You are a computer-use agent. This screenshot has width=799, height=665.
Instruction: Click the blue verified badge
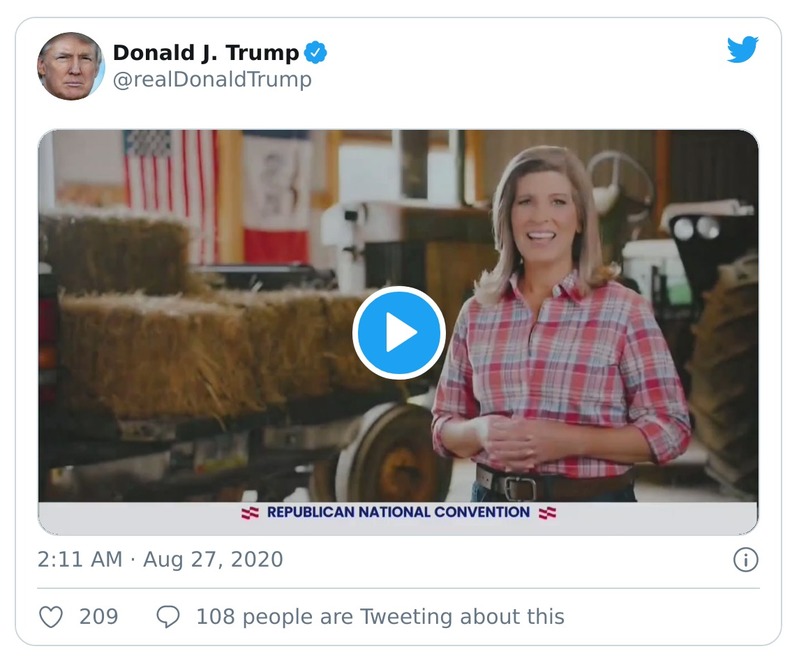(x=316, y=53)
